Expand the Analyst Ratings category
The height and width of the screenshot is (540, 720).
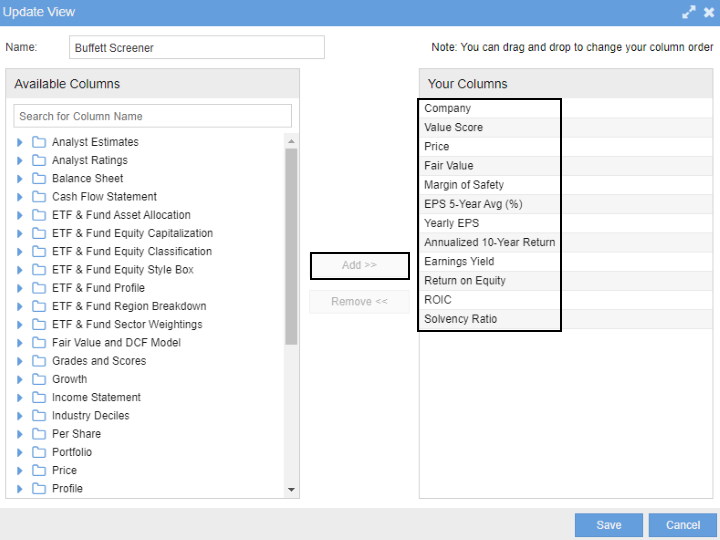(20, 161)
